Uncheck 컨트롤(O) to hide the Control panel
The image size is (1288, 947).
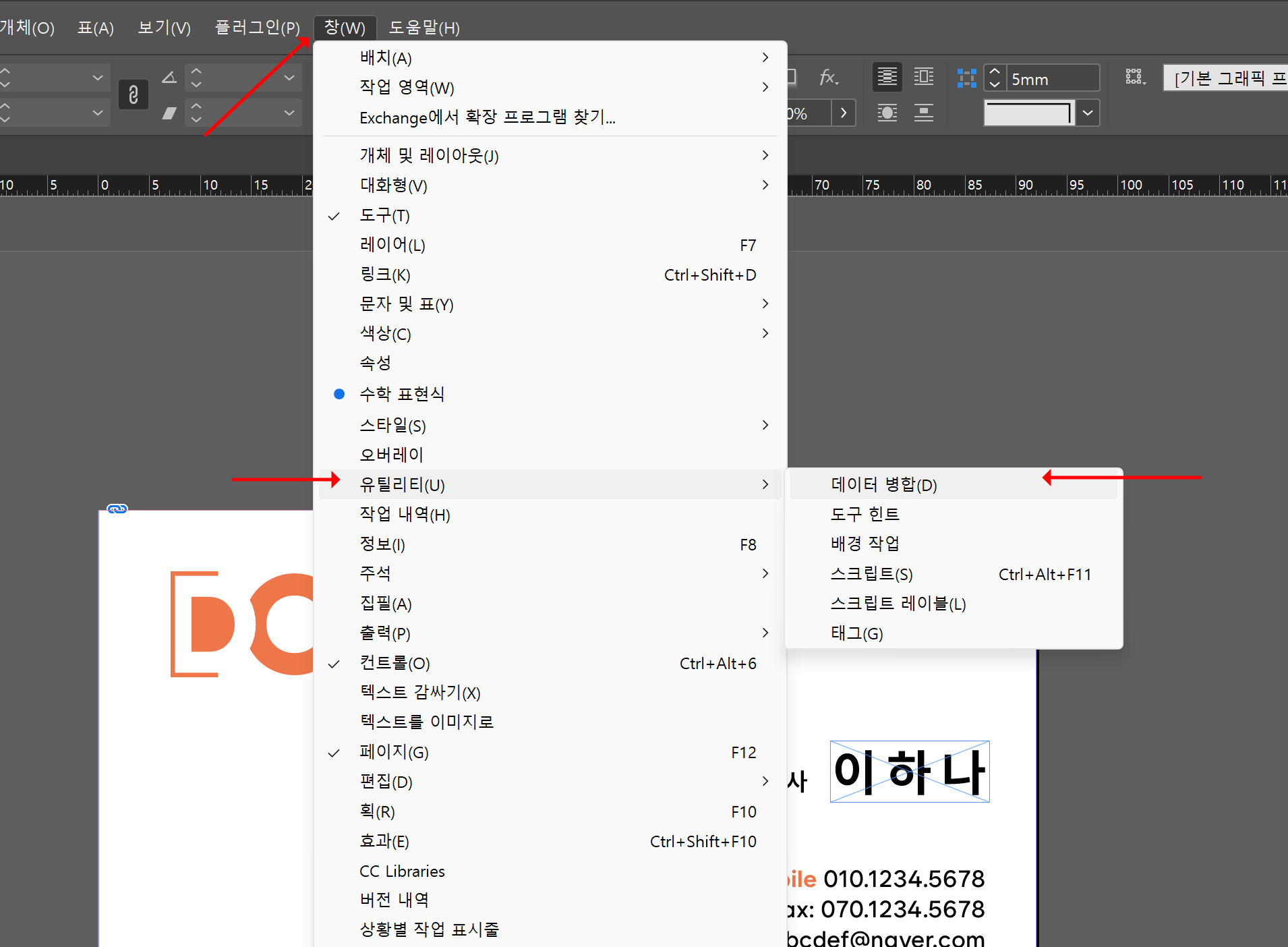coord(394,663)
